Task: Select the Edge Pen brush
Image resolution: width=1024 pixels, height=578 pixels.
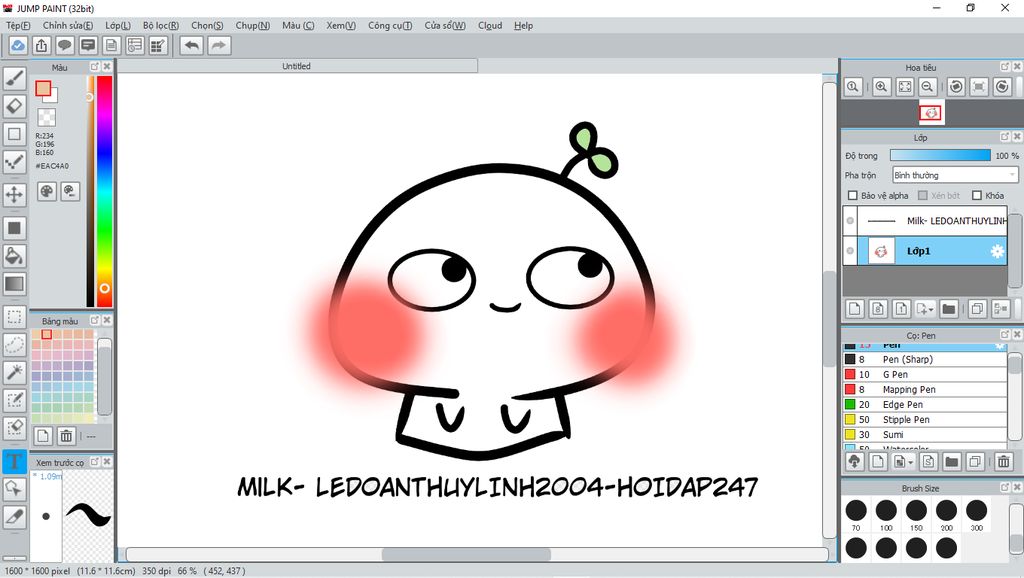Action: [x=925, y=404]
